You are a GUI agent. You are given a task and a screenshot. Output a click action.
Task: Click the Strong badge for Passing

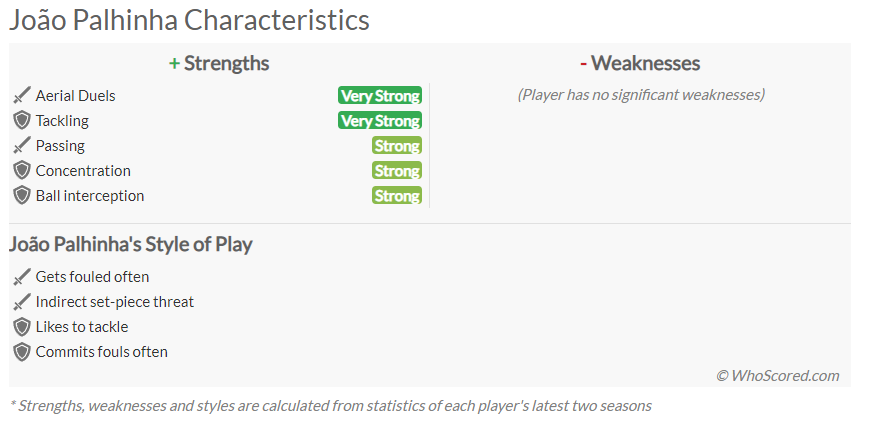[397, 145]
